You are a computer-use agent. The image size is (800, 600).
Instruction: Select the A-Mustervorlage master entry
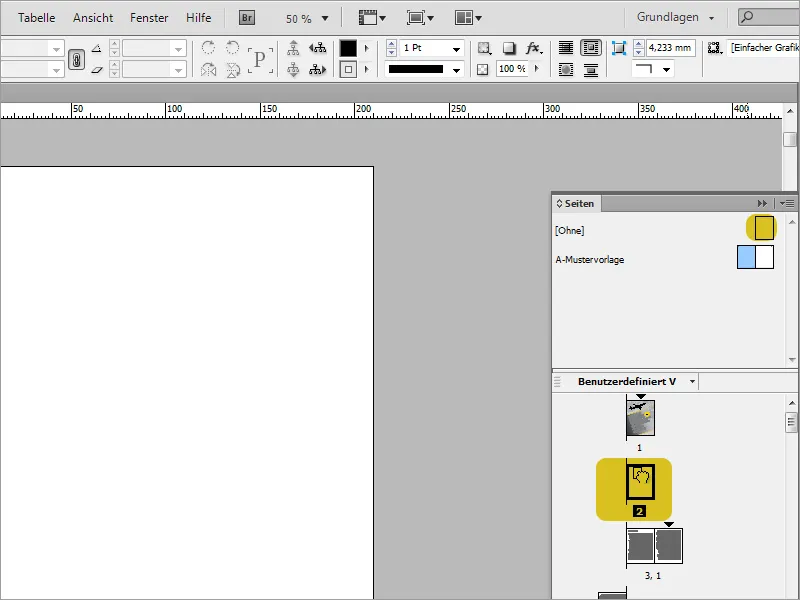click(590, 260)
